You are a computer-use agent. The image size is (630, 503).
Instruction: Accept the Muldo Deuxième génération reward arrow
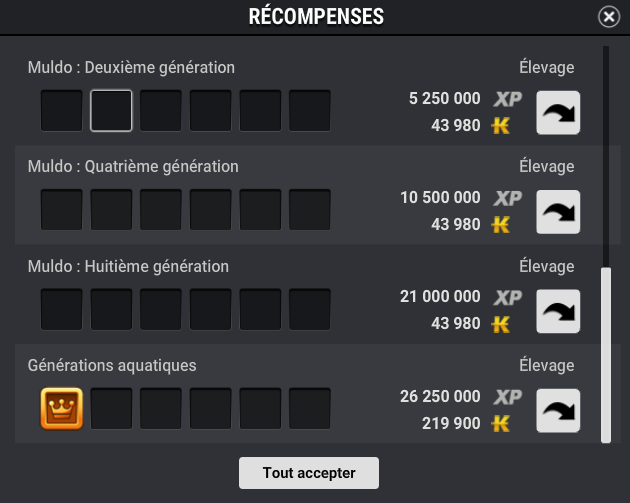[558, 112]
